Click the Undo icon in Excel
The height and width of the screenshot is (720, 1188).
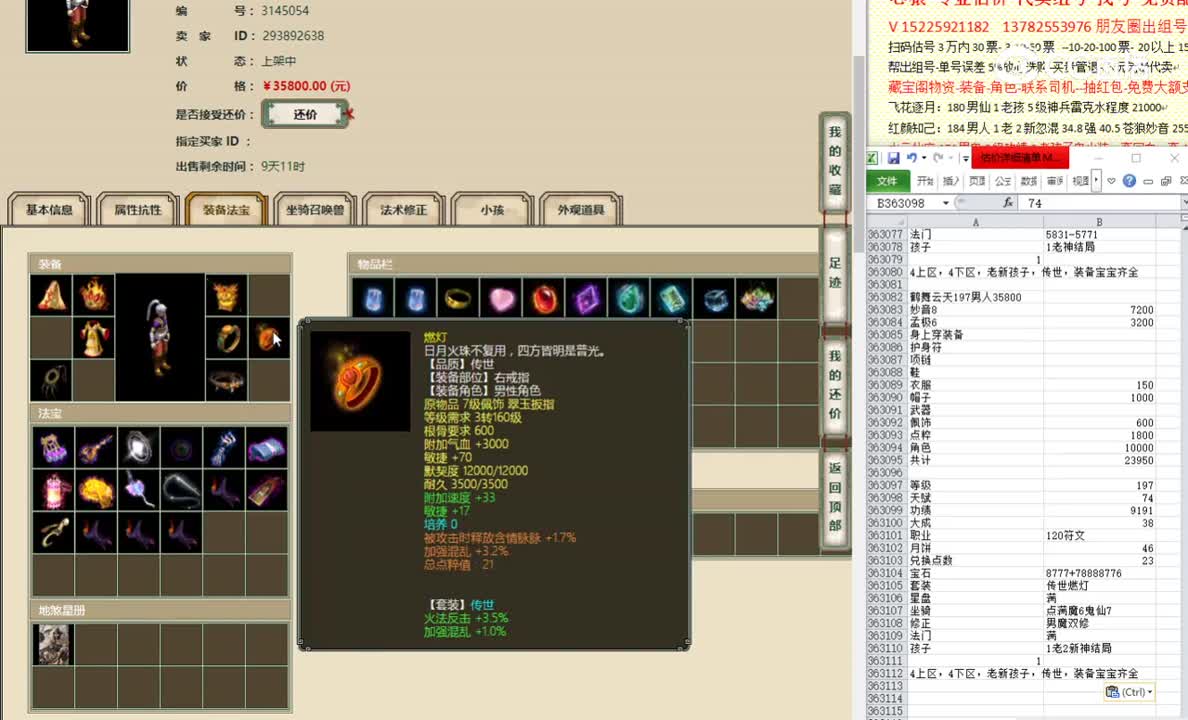pos(911,157)
